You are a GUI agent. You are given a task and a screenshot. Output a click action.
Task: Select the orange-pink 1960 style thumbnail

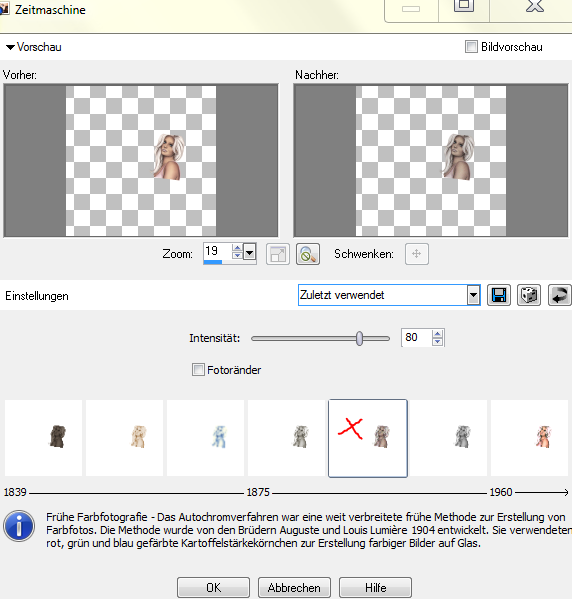point(529,438)
